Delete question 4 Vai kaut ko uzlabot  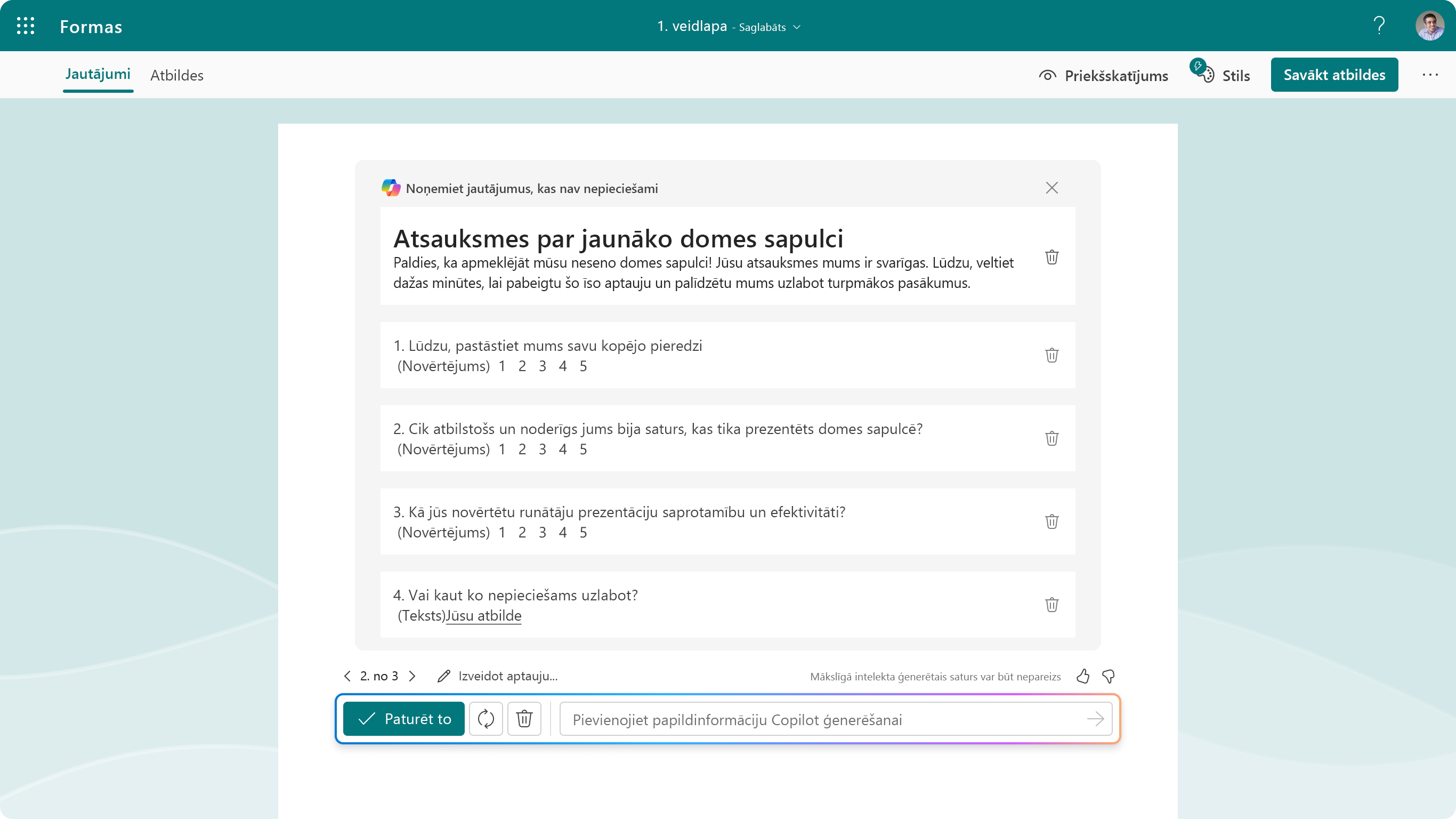pyautogui.click(x=1052, y=605)
